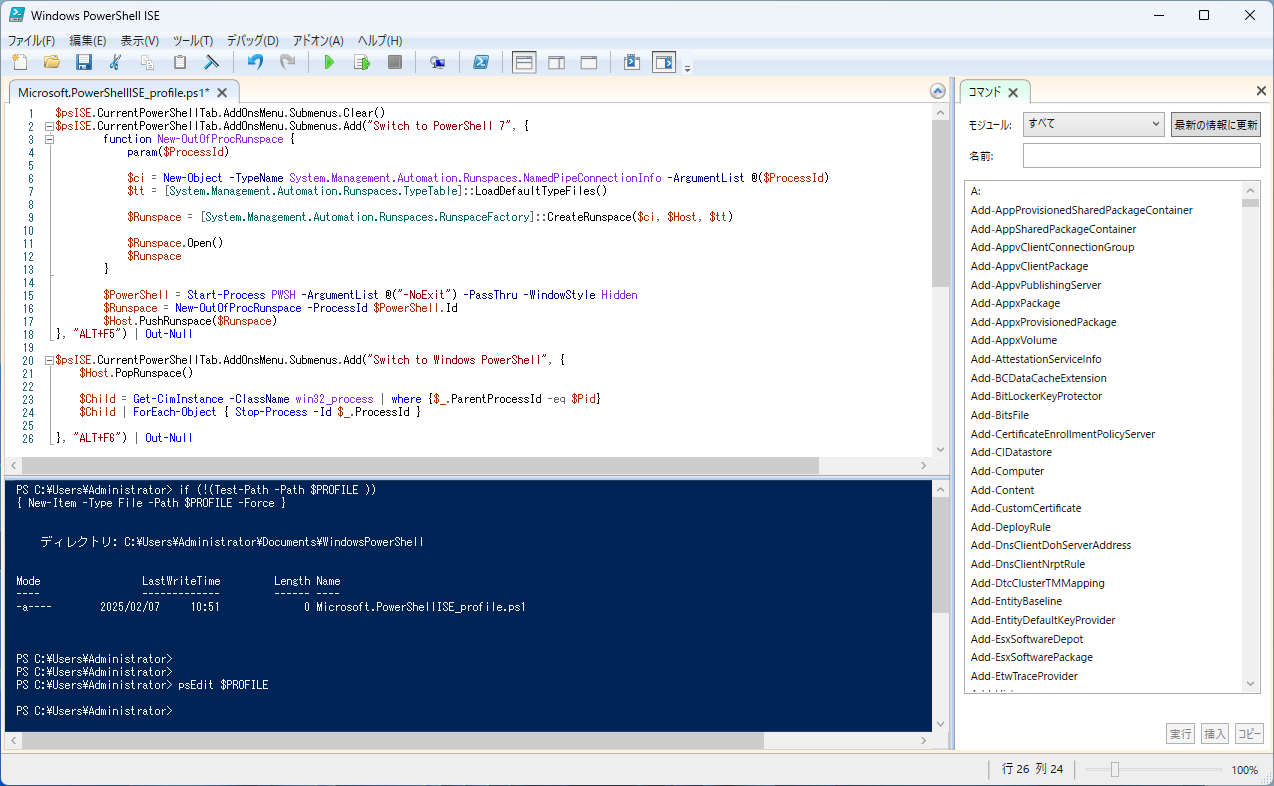Click the Clear Console Pane icon
The height and width of the screenshot is (786, 1274).
212,63
